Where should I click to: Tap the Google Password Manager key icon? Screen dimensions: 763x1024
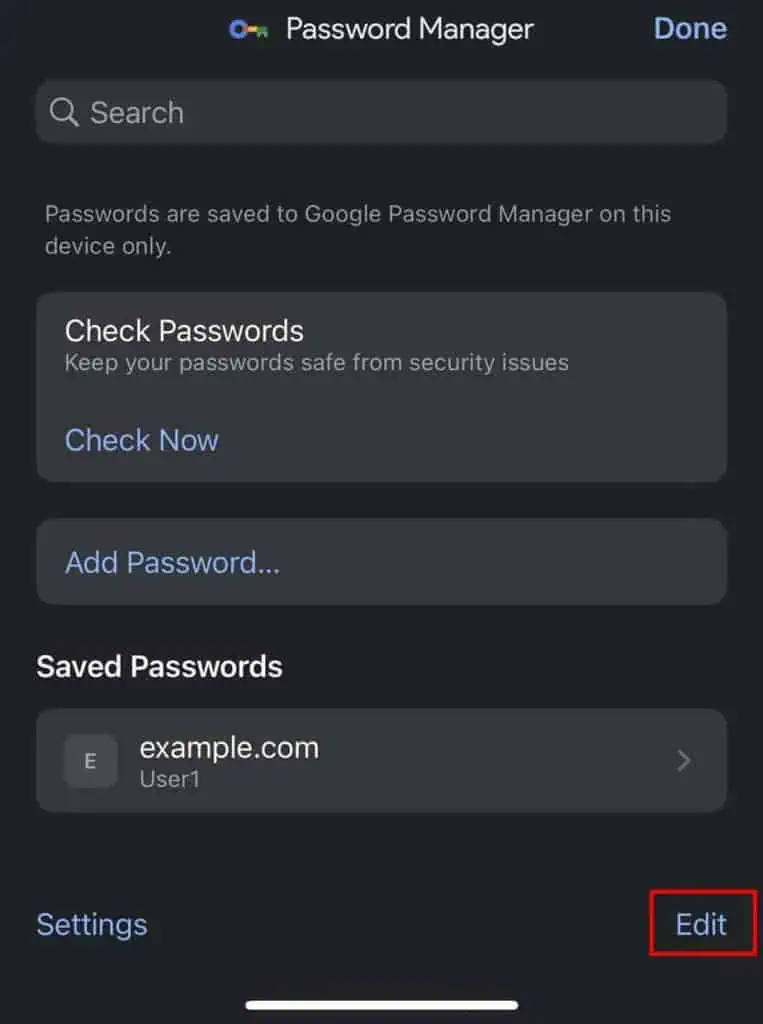[248, 29]
